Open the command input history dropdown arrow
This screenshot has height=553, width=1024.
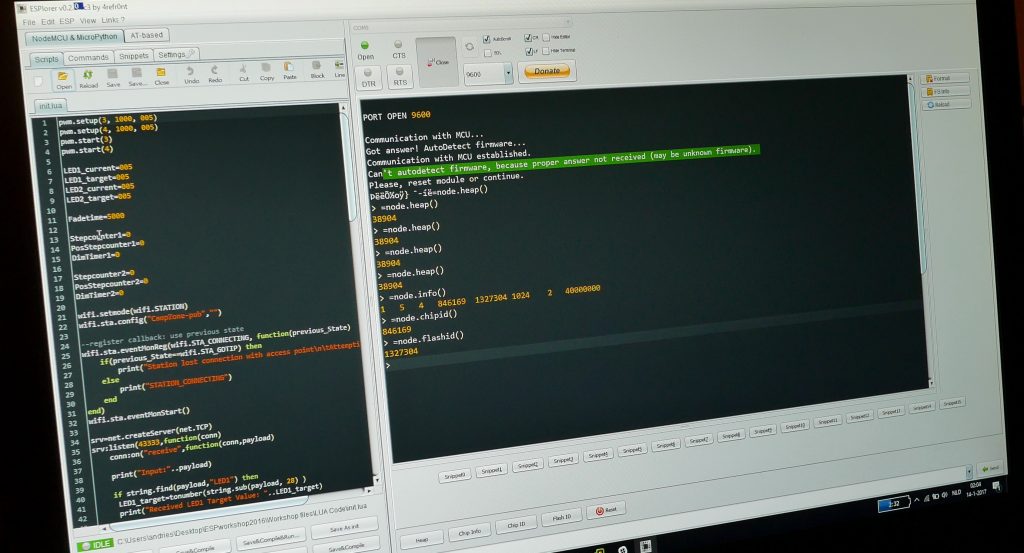[x=968, y=471]
